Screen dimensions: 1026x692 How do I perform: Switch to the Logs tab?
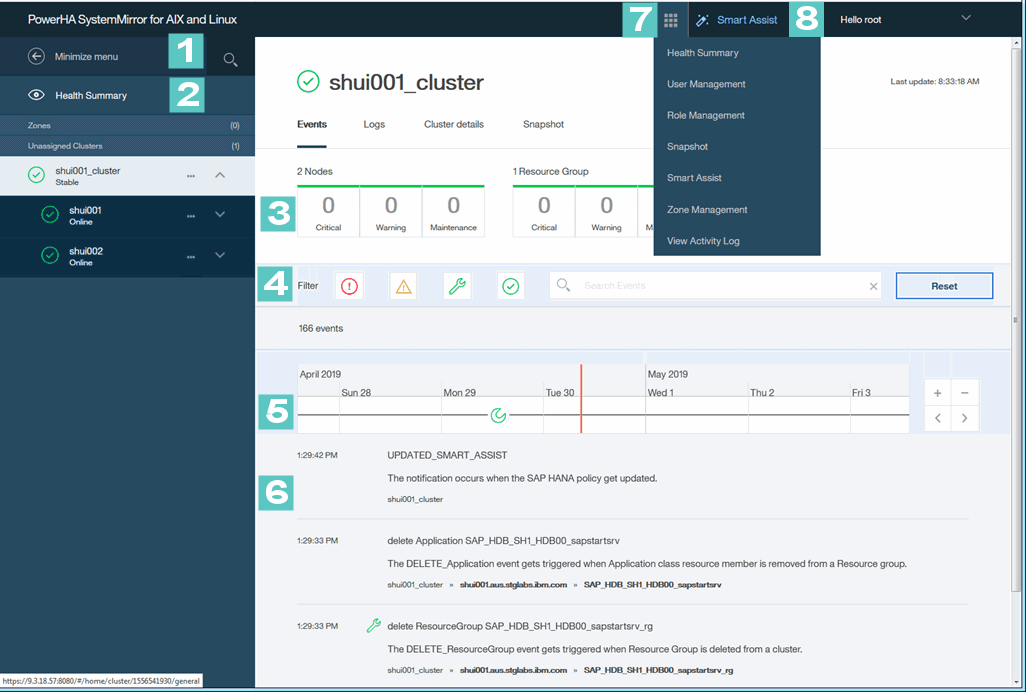[x=374, y=124]
